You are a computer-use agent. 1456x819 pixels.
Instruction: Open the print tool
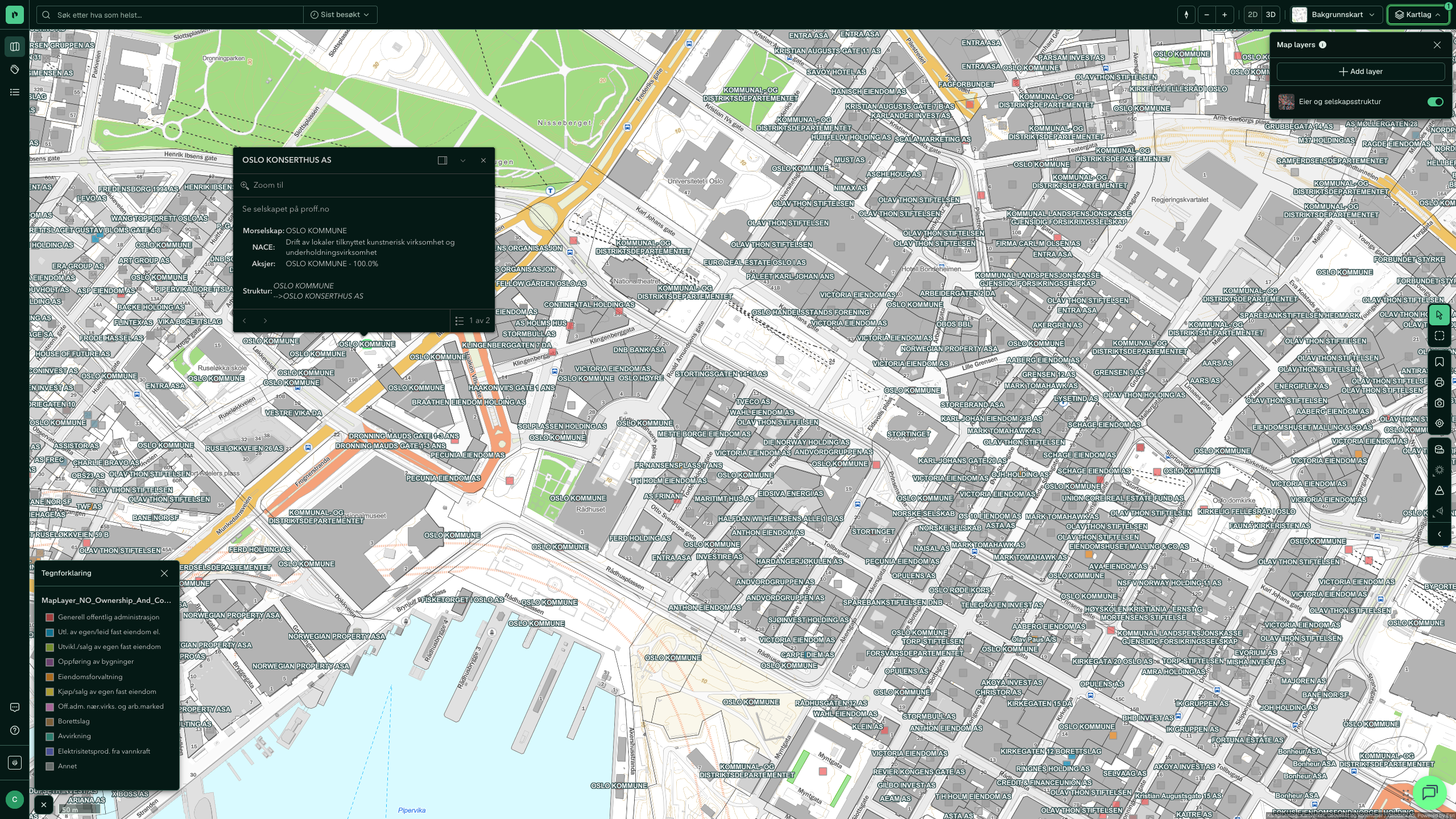1440,382
